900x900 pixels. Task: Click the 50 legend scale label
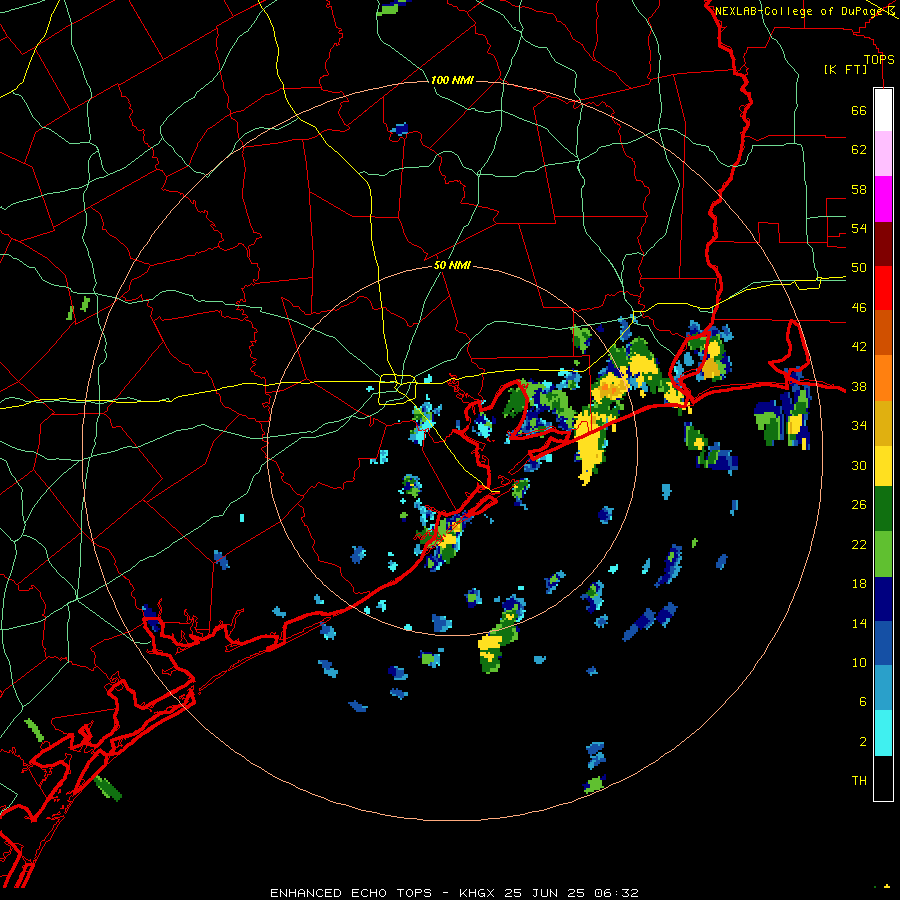[859, 267]
